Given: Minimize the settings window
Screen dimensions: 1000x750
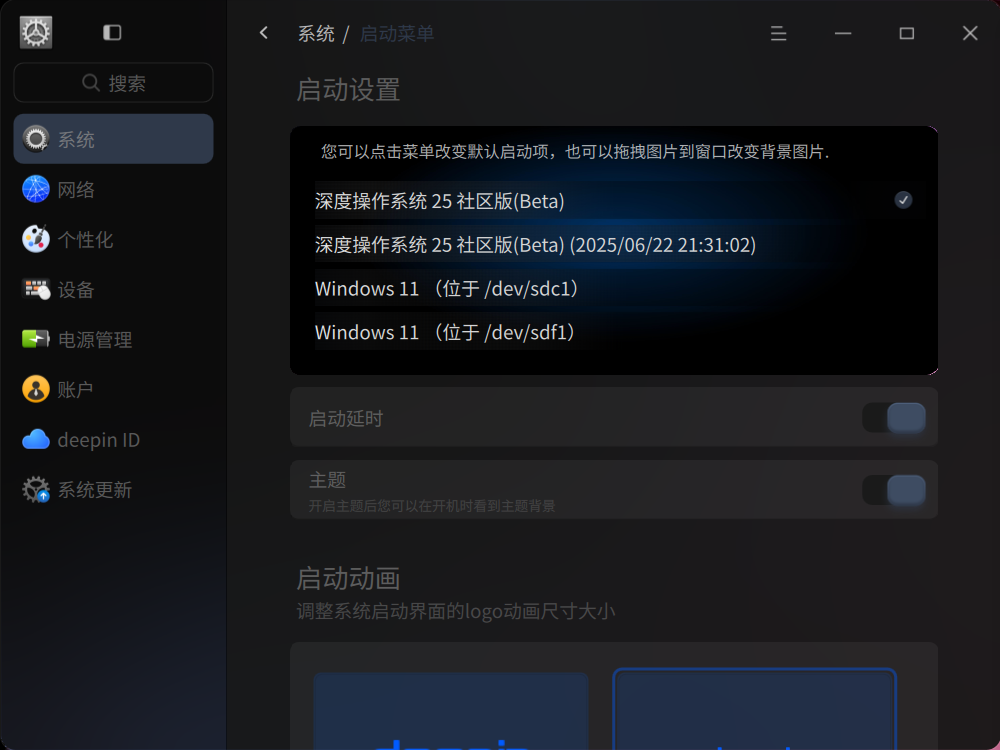Looking at the screenshot, I should (842, 33).
